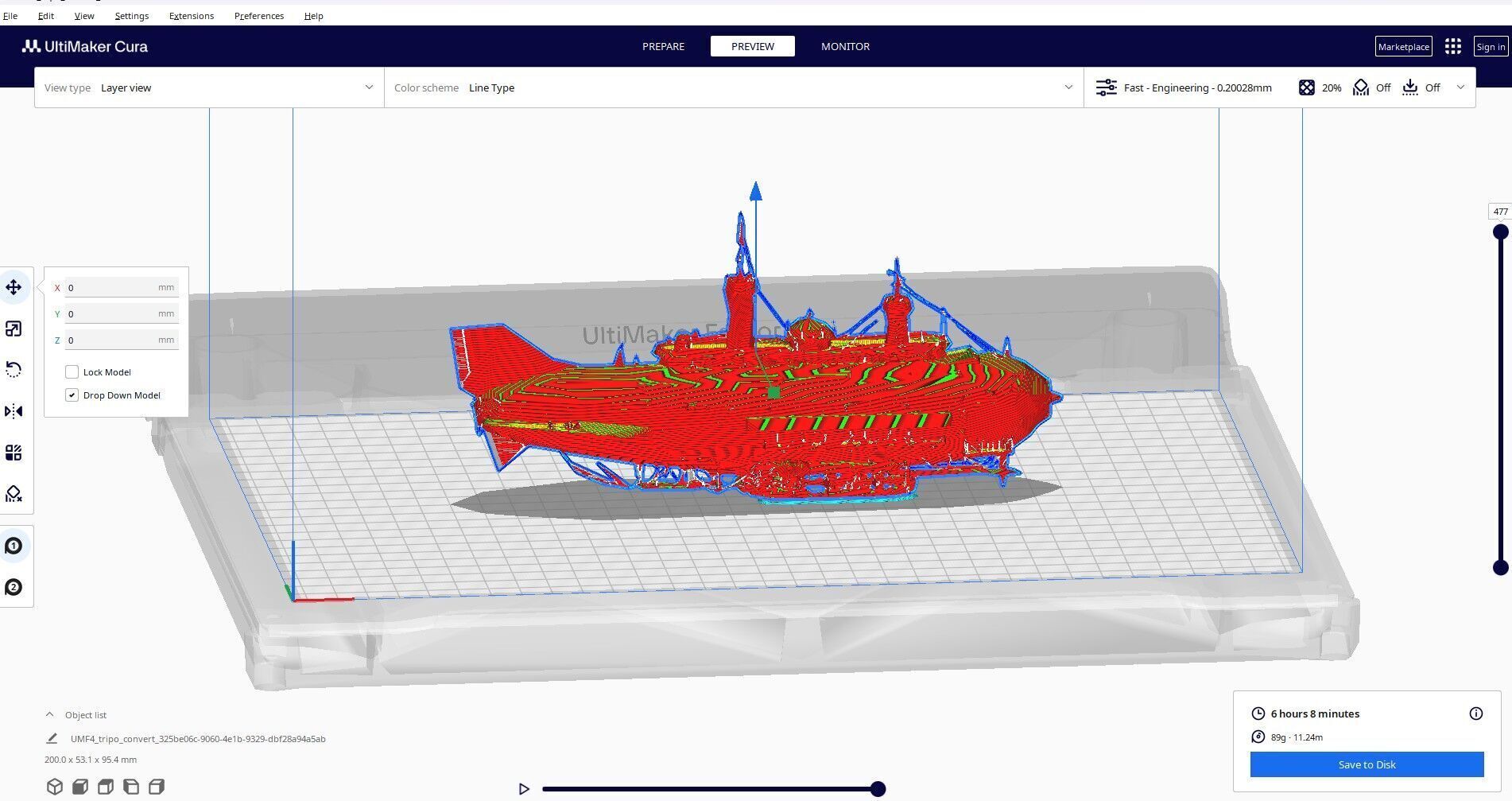Screen dimensions: 1512x801
Task: Rename the model with pencil icon
Action: click(52, 738)
